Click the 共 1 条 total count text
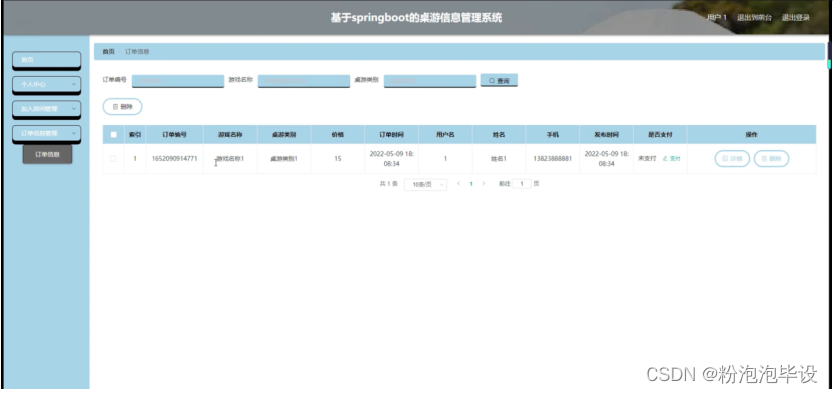Screen dimensions: 833x393 click(x=388, y=184)
